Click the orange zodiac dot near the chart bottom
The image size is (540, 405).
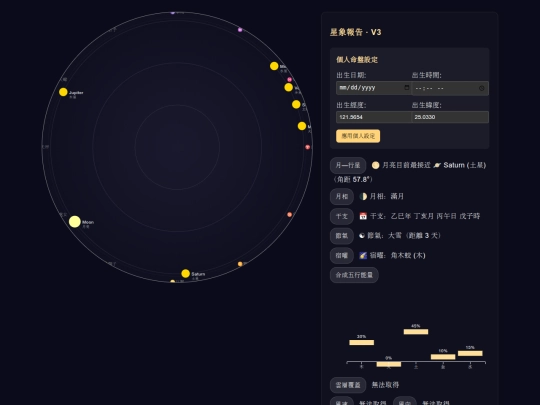pos(240,264)
